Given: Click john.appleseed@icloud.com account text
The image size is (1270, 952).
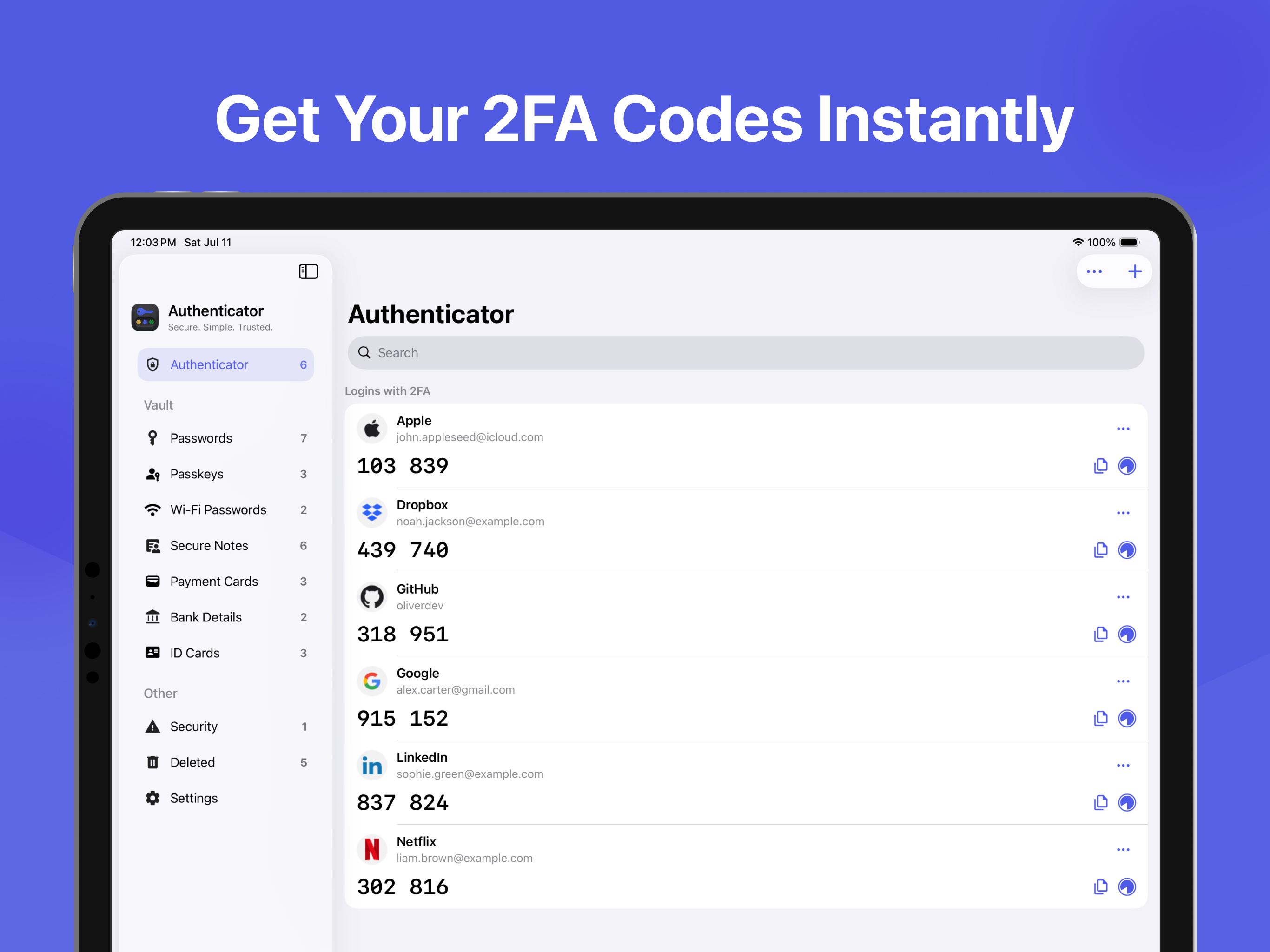Looking at the screenshot, I should tap(470, 437).
